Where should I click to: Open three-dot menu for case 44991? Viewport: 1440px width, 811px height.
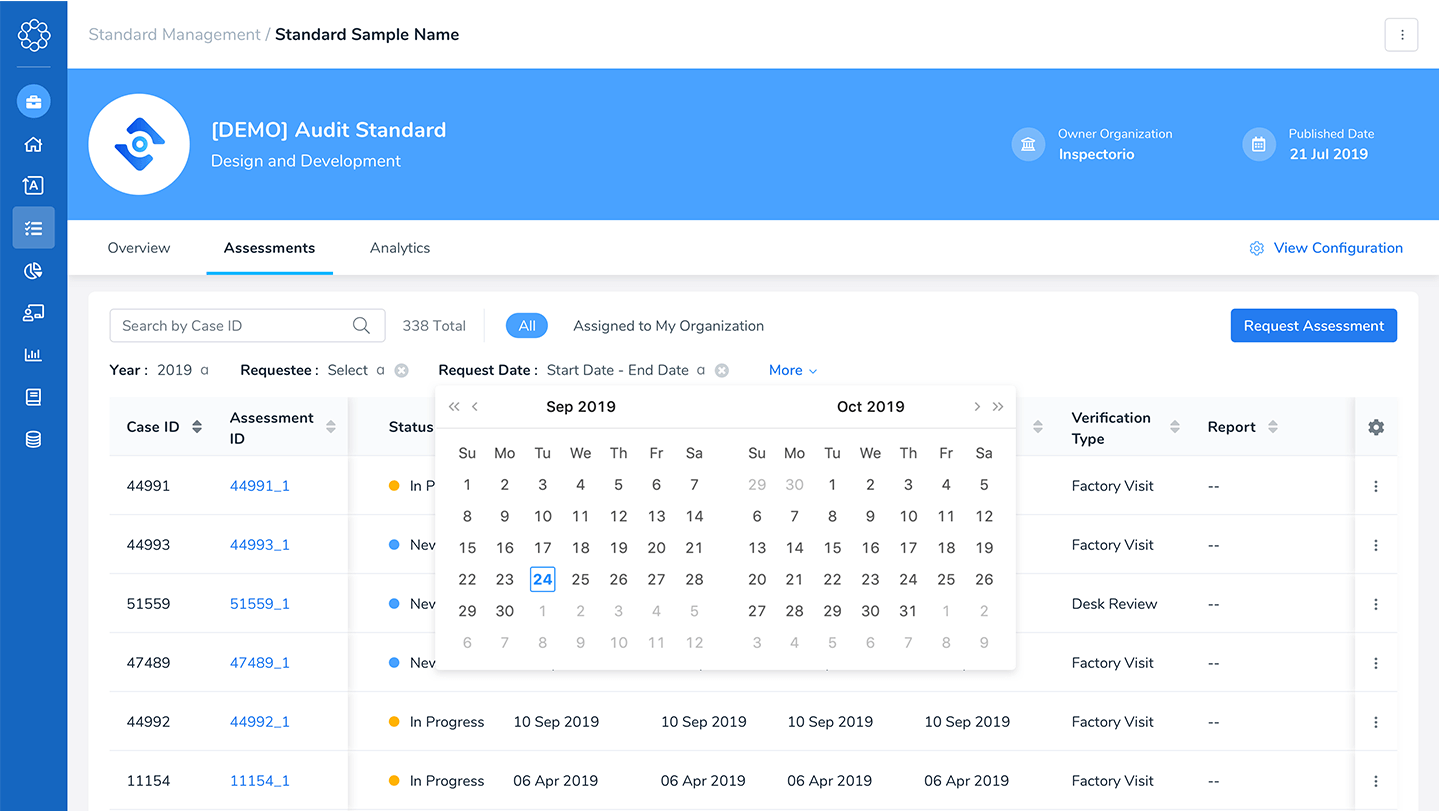[x=1376, y=486]
